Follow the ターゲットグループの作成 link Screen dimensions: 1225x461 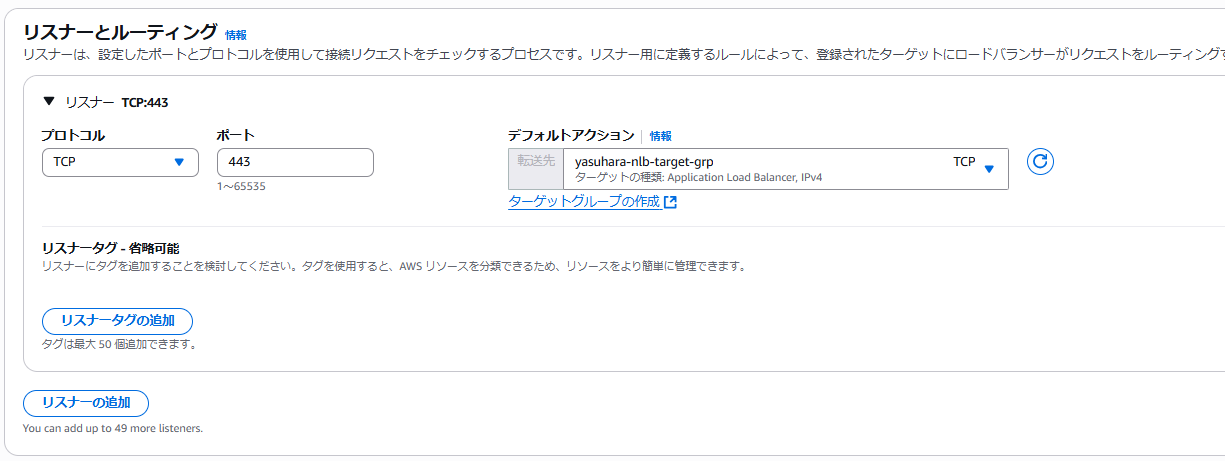tap(584, 202)
